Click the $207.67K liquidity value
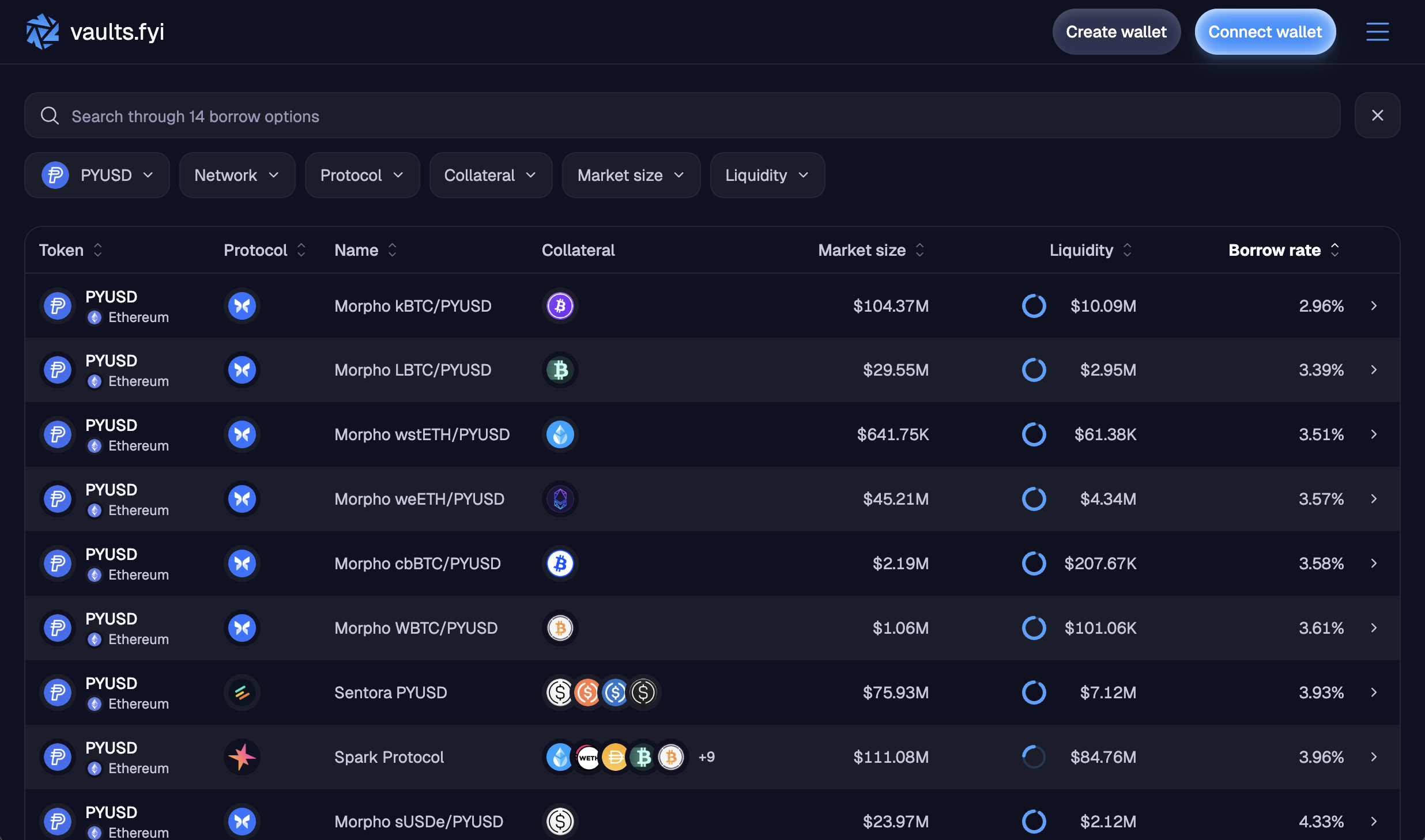Image resolution: width=1425 pixels, height=840 pixels. [x=1100, y=563]
